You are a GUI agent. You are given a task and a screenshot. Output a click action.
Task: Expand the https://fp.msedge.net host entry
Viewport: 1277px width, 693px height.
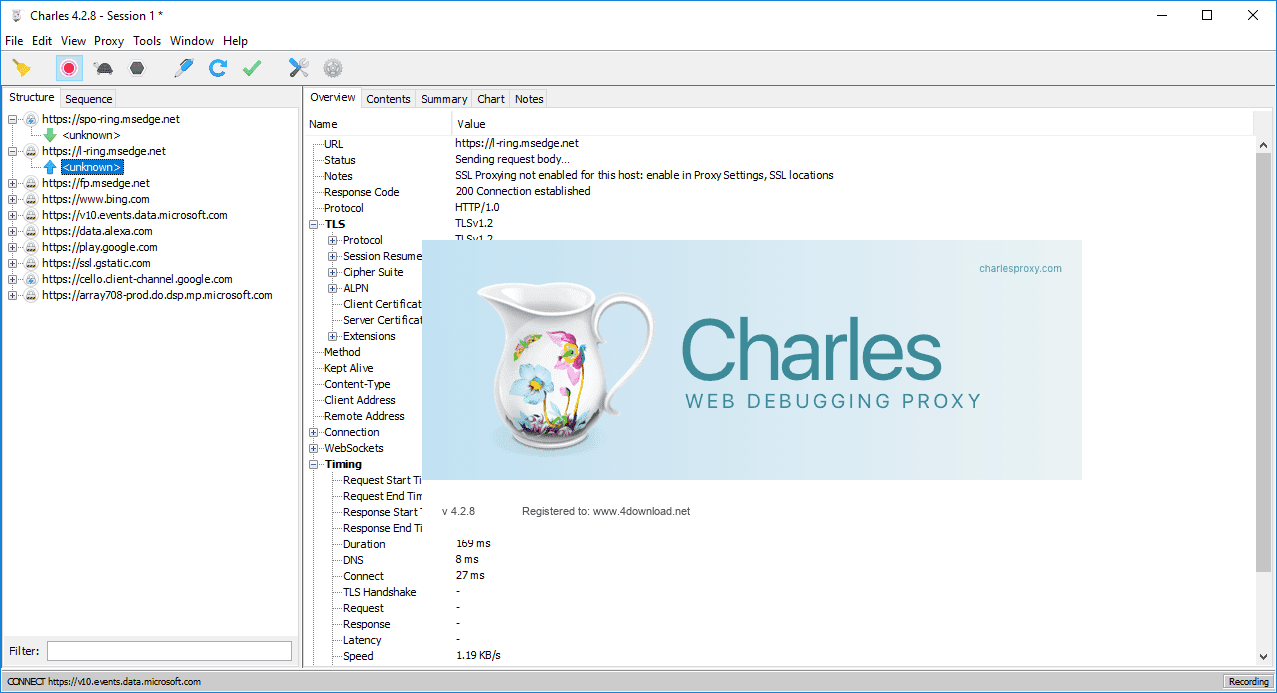pyautogui.click(x=13, y=182)
